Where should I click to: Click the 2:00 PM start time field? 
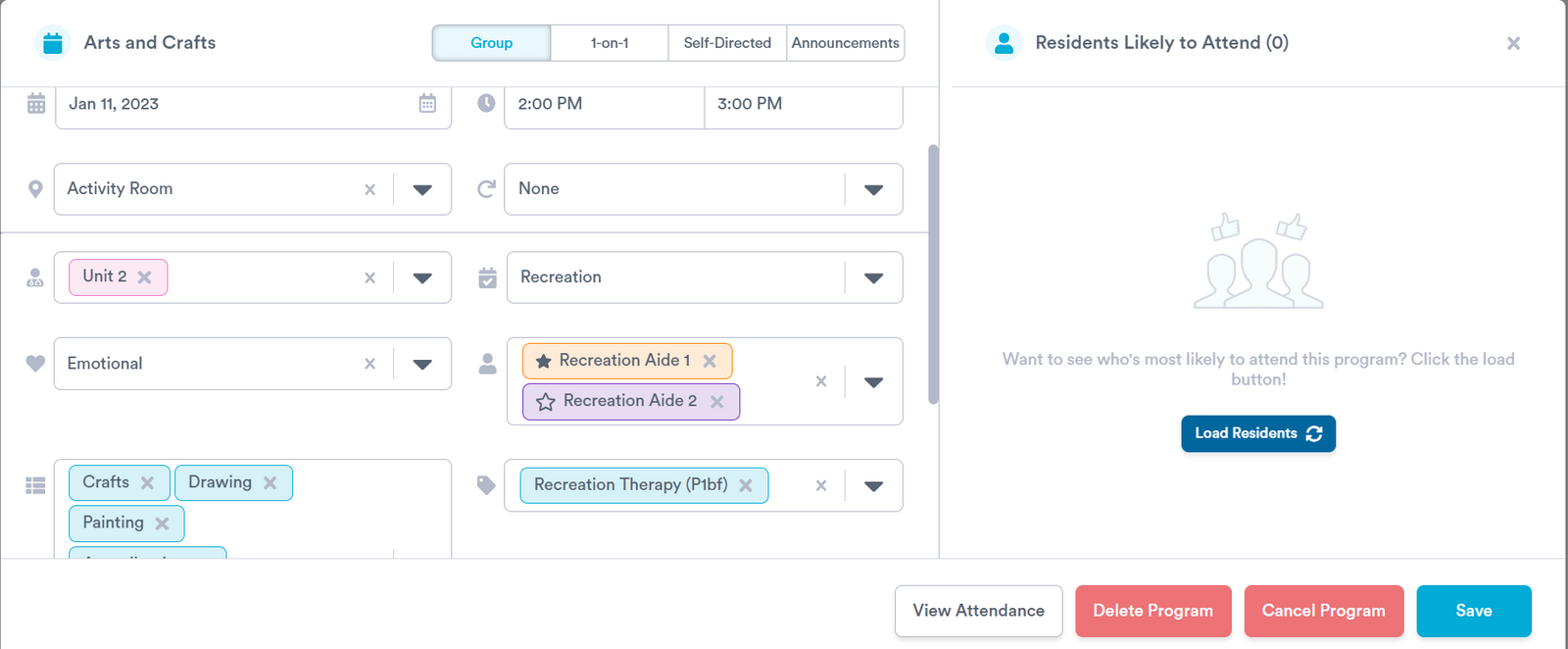click(x=604, y=104)
